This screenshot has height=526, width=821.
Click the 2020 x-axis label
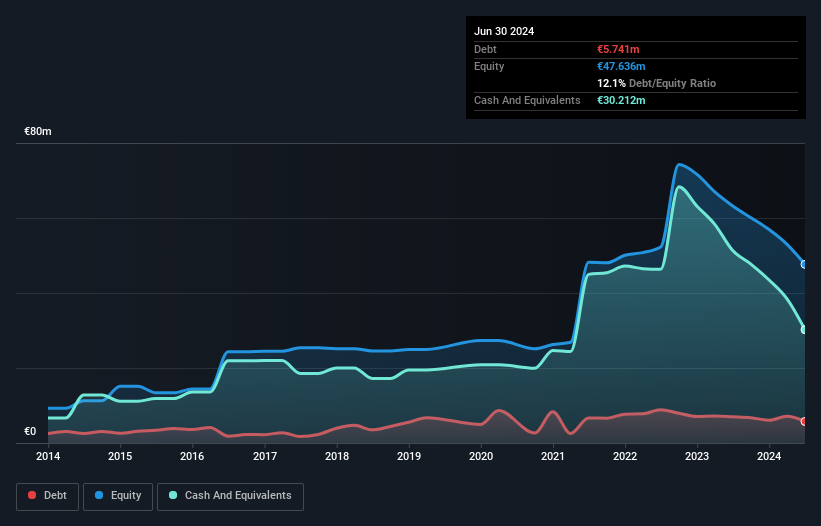click(481, 456)
